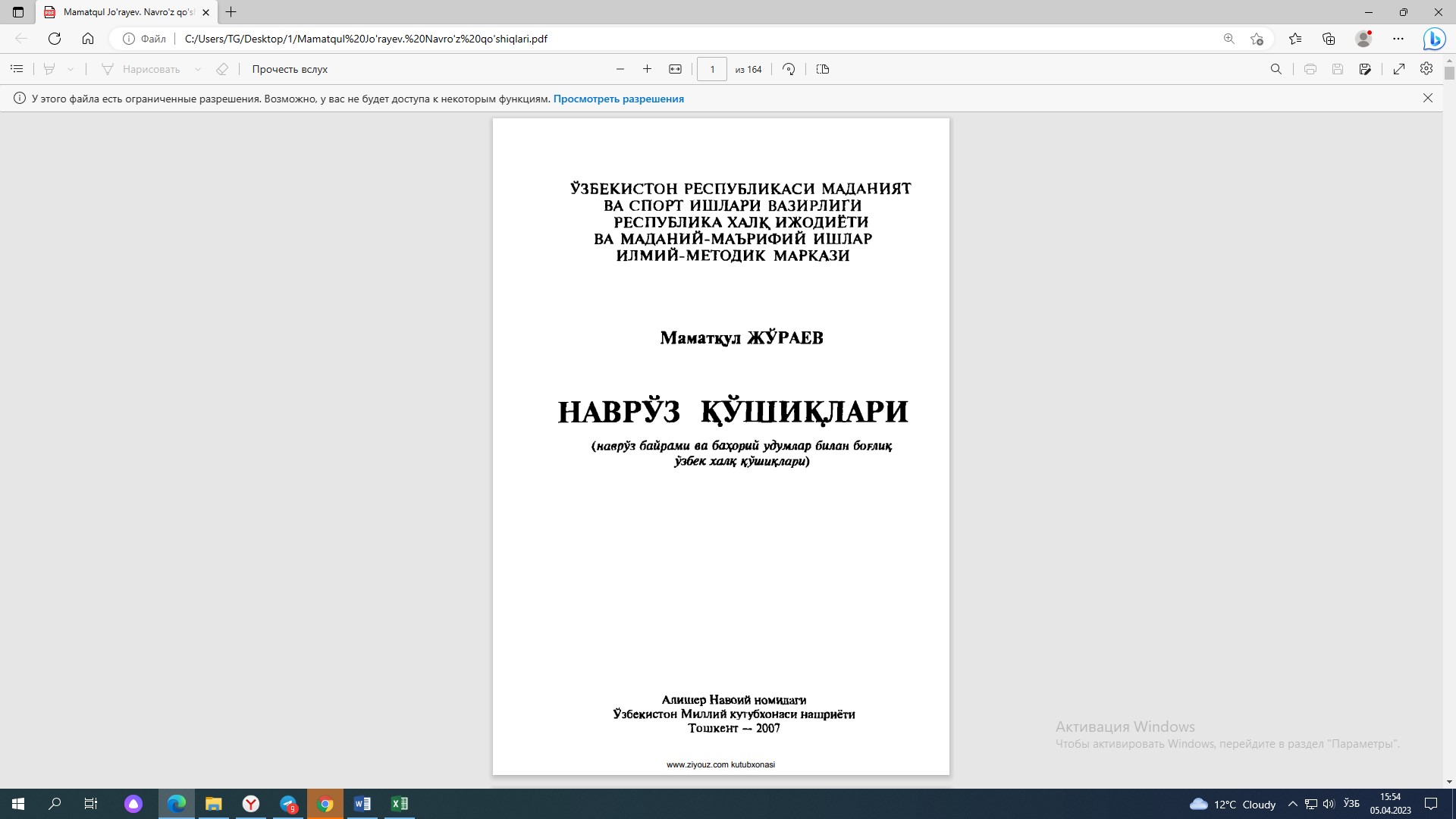Edit the page number input field
The height and width of the screenshot is (819, 1456).
pos(712,69)
